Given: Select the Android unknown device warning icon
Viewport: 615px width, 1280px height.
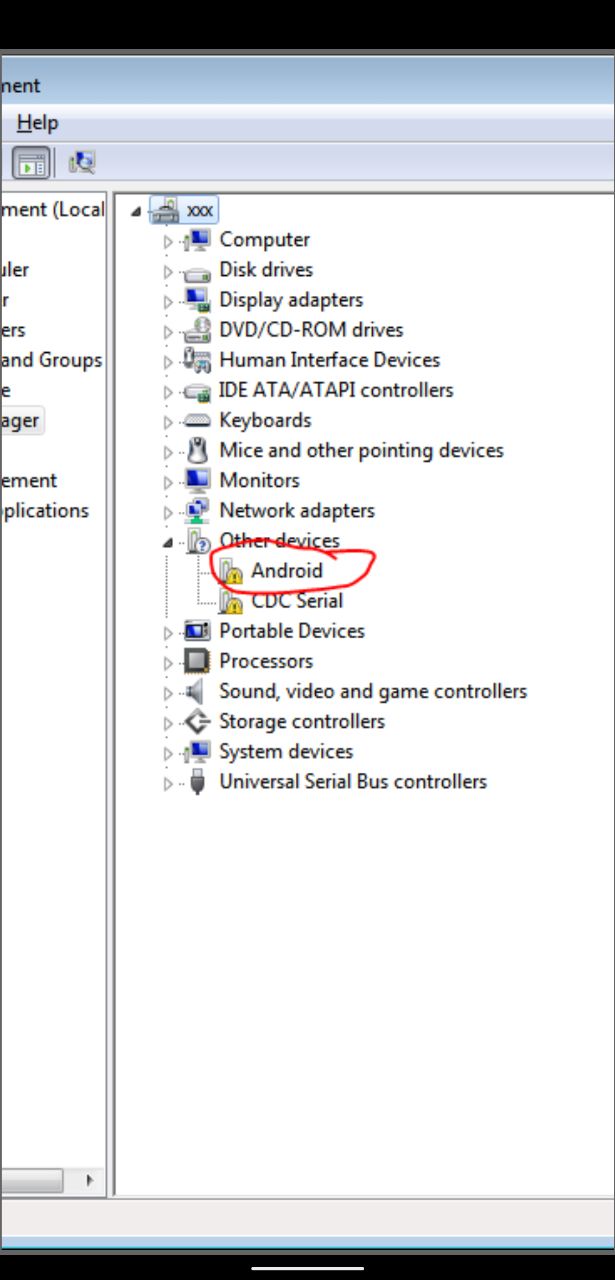Looking at the screenshot, I should tap(231, 571).
